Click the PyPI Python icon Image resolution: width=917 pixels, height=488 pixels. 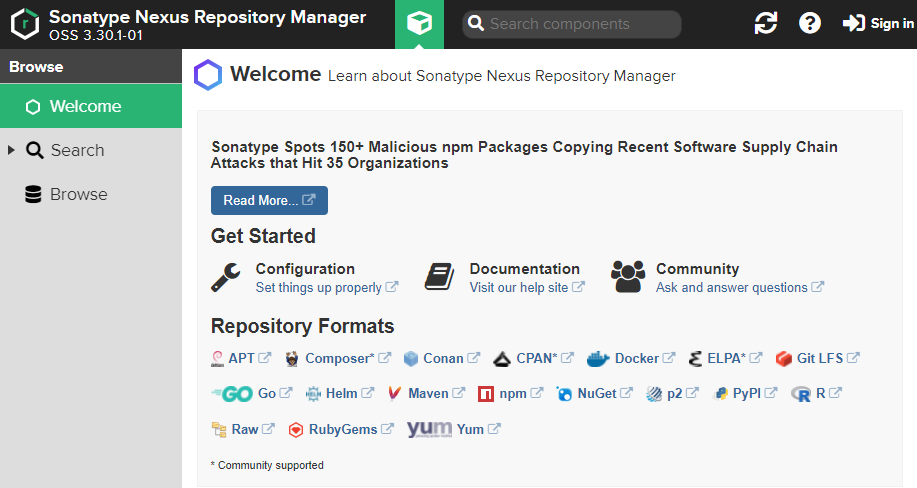coord(720,394)
